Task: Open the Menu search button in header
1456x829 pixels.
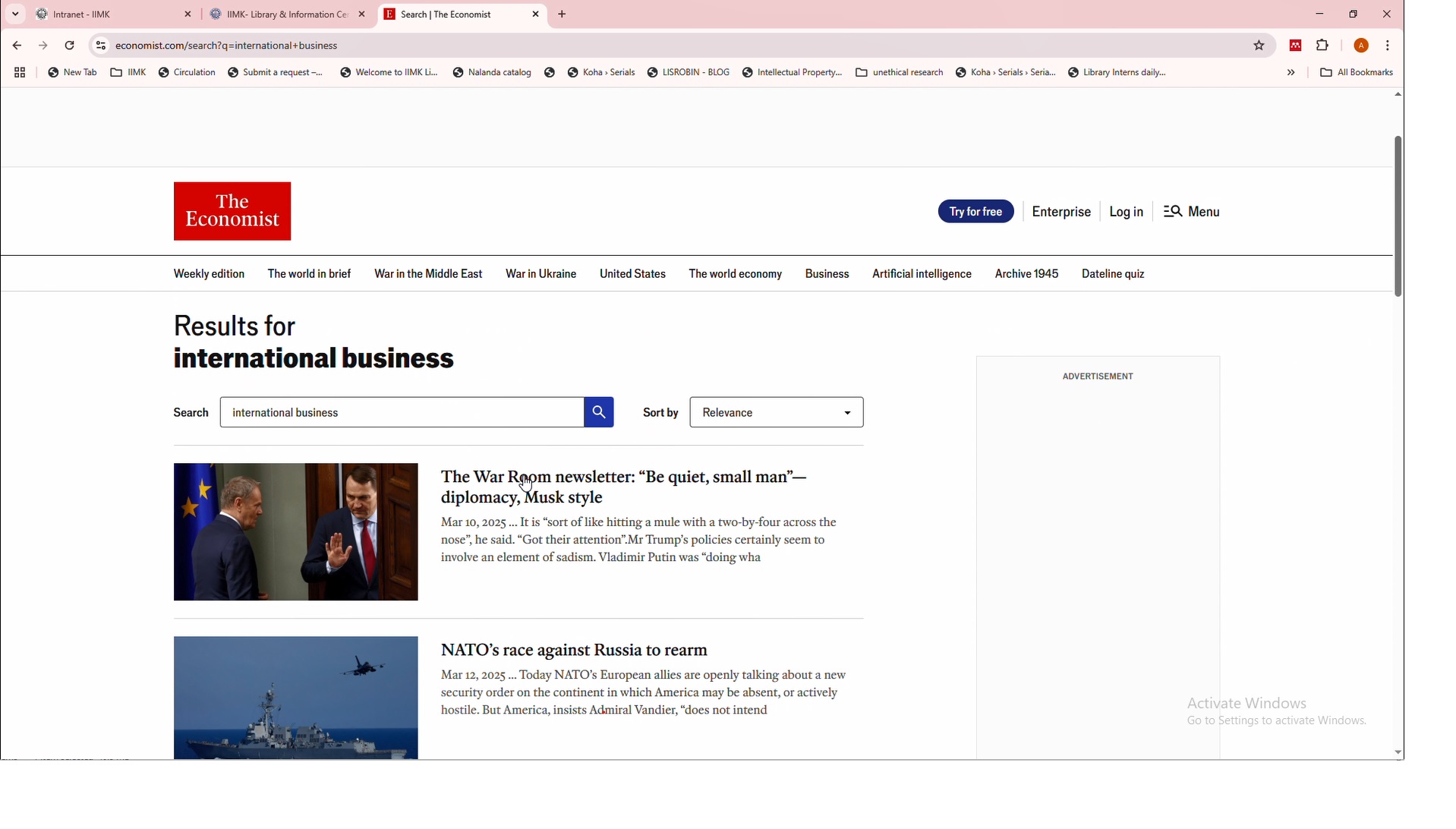Action: click(1191, 212)
